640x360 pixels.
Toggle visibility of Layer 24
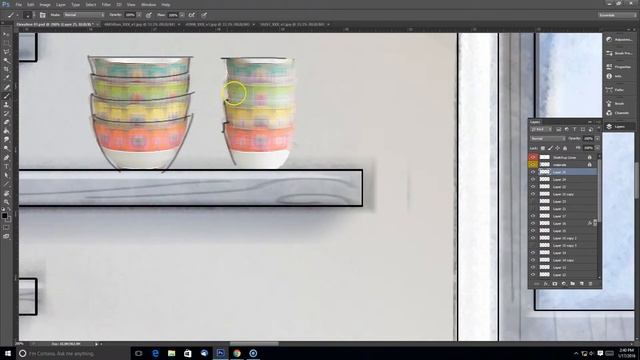pos(533,179)
